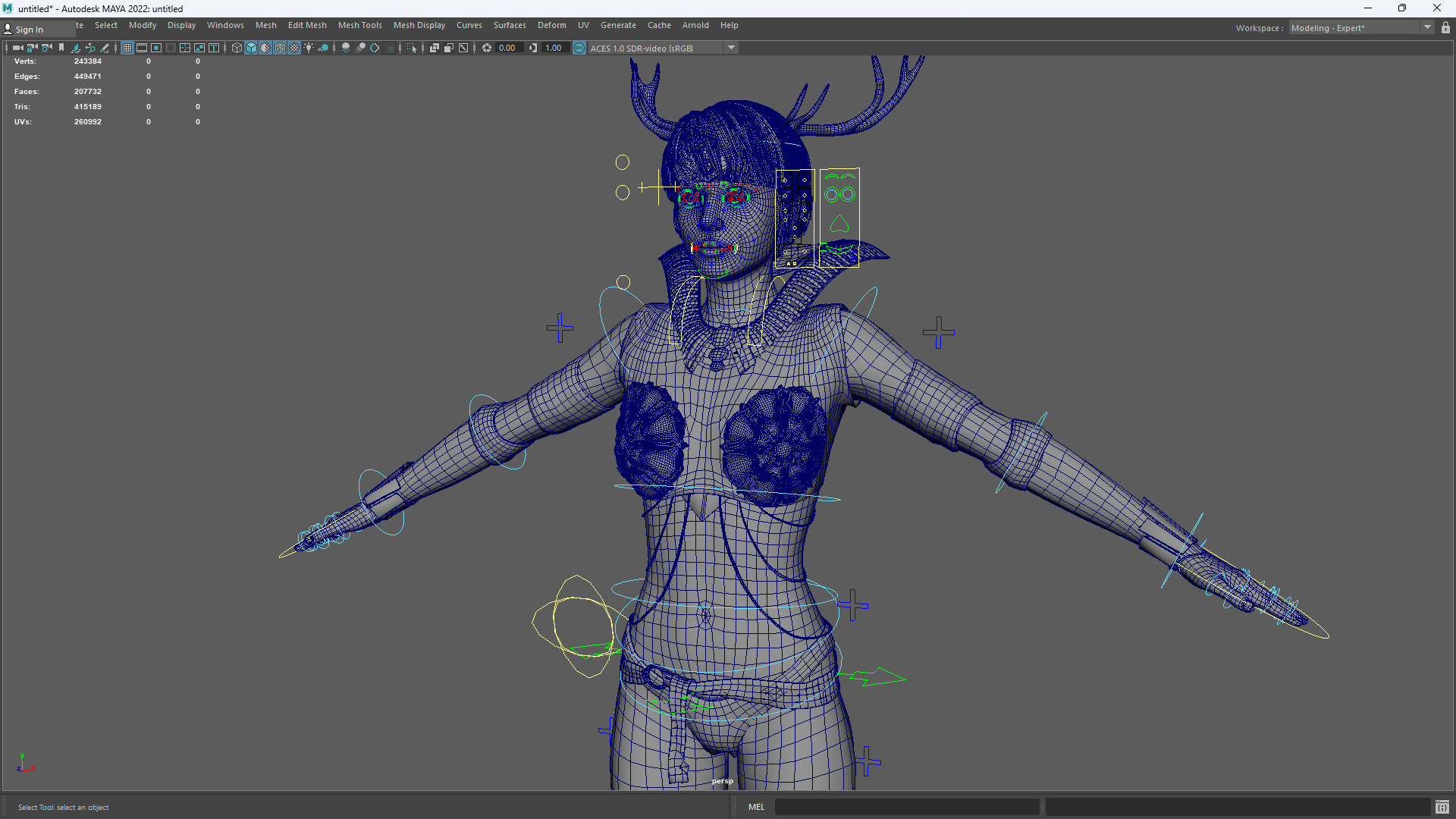Expand the view transform dropdown arrow

coord(732,48)
